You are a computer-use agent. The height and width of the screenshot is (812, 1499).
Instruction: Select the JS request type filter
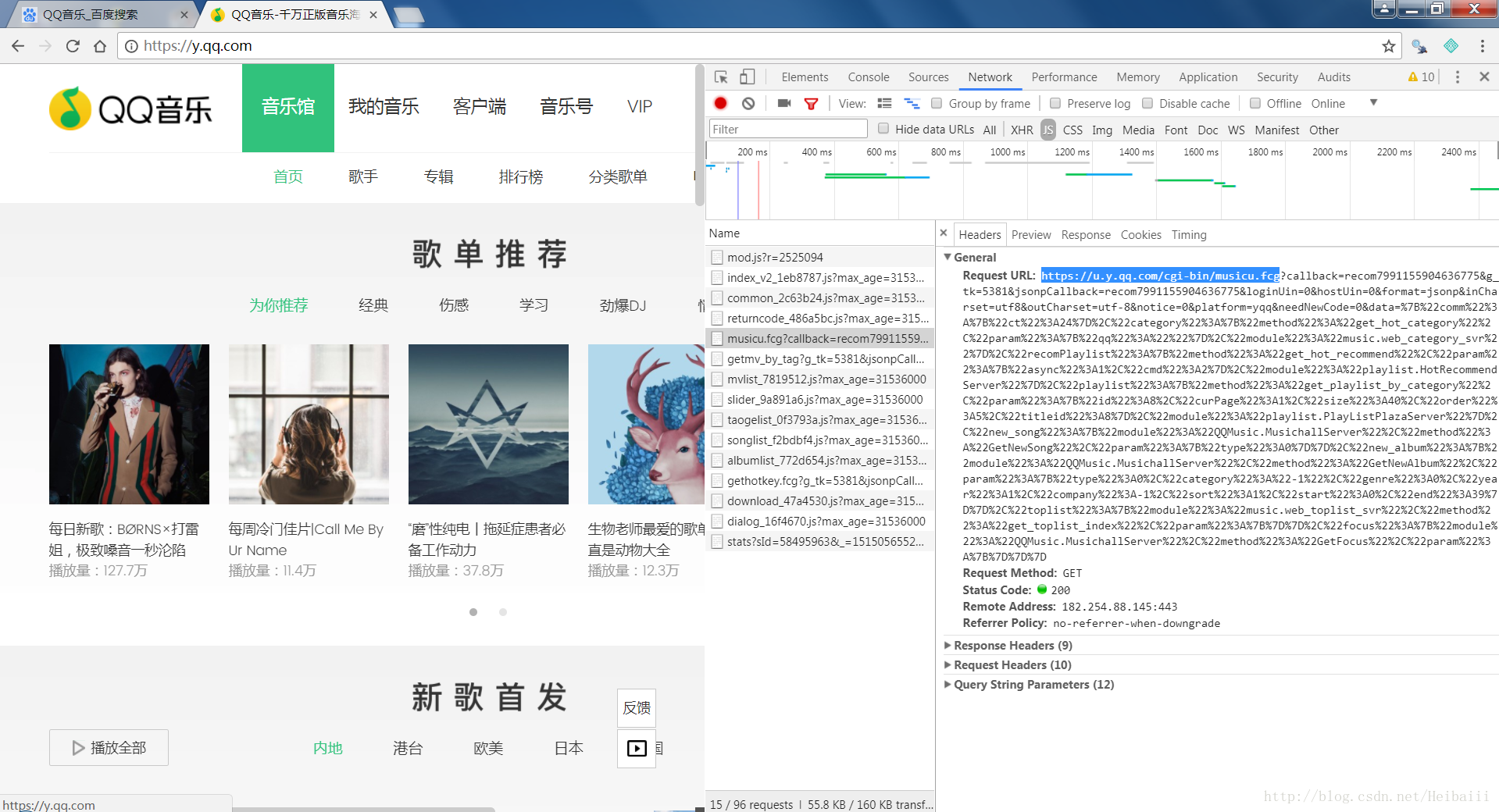click(1048, 130)
